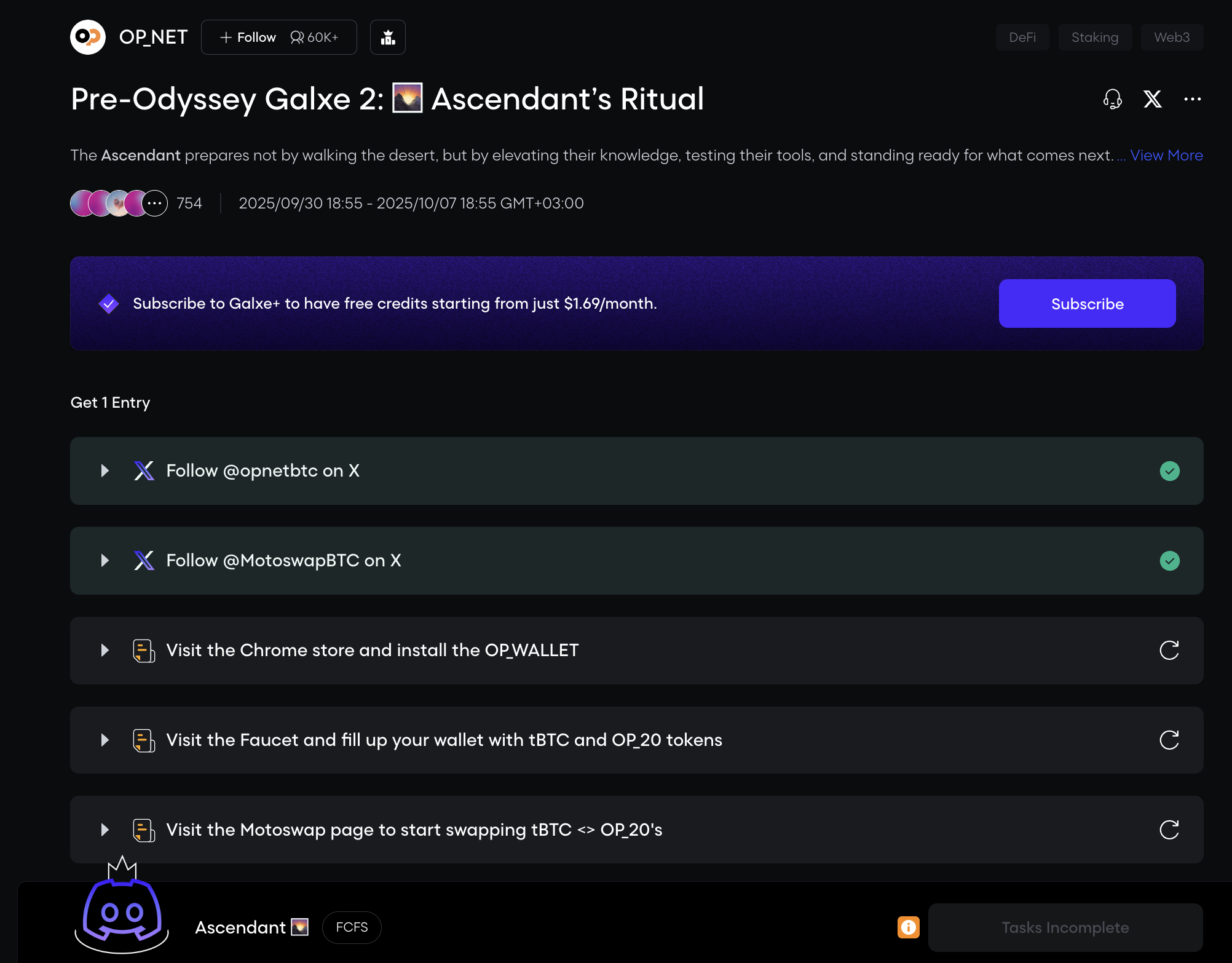Click the View More link
The width and height of the screenshot is (1232, 963).
[x=1166, y=156]
